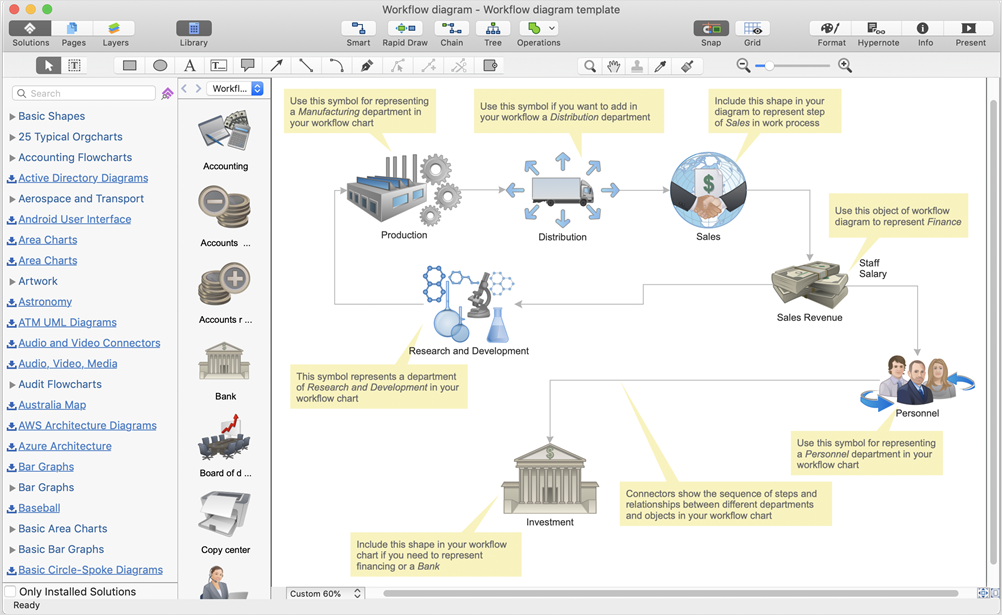Select the text selection tool
1002x615 pixels.
pos(74,65)
